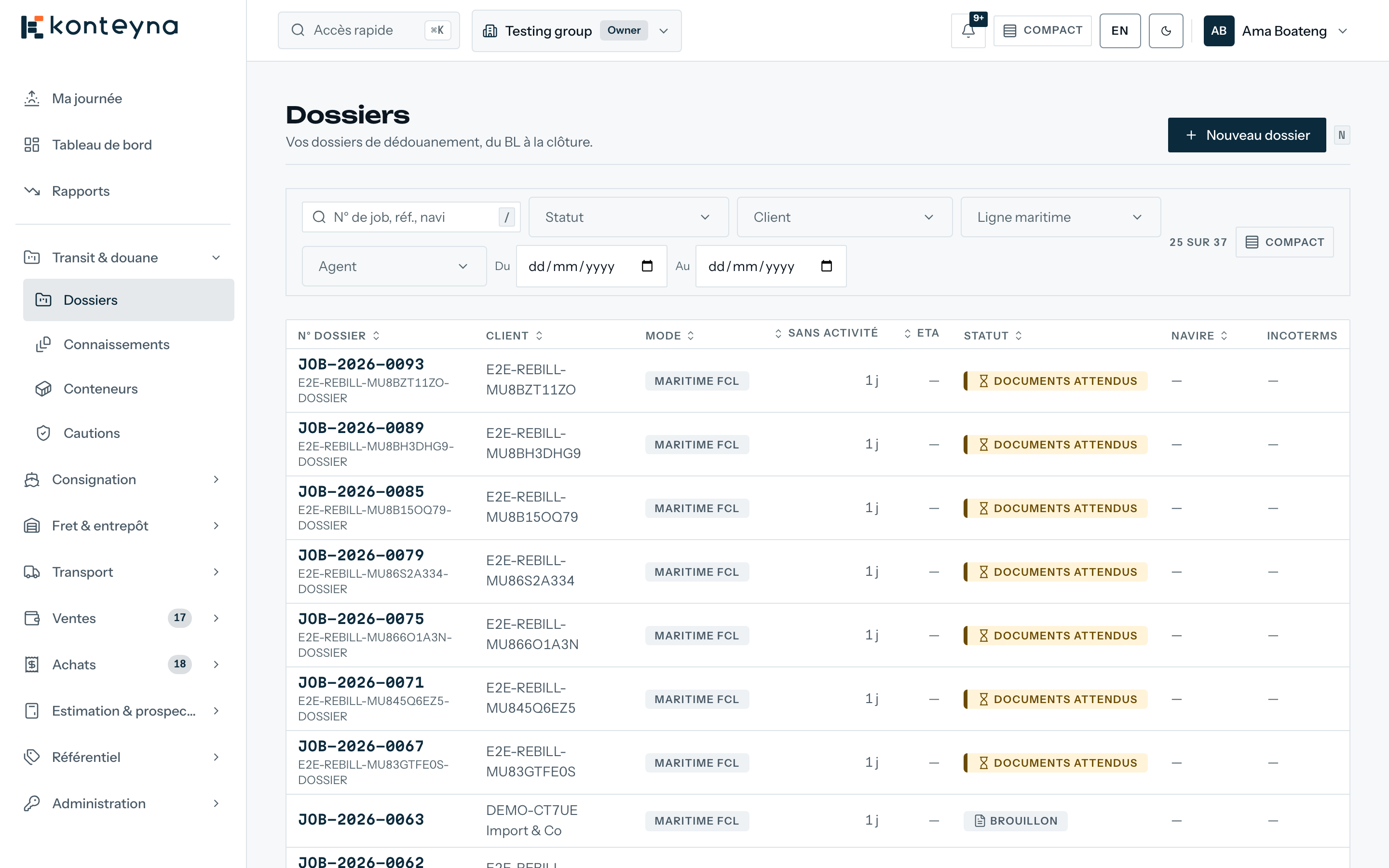
Task: Sort by ETA column
Action: [921, 333]
